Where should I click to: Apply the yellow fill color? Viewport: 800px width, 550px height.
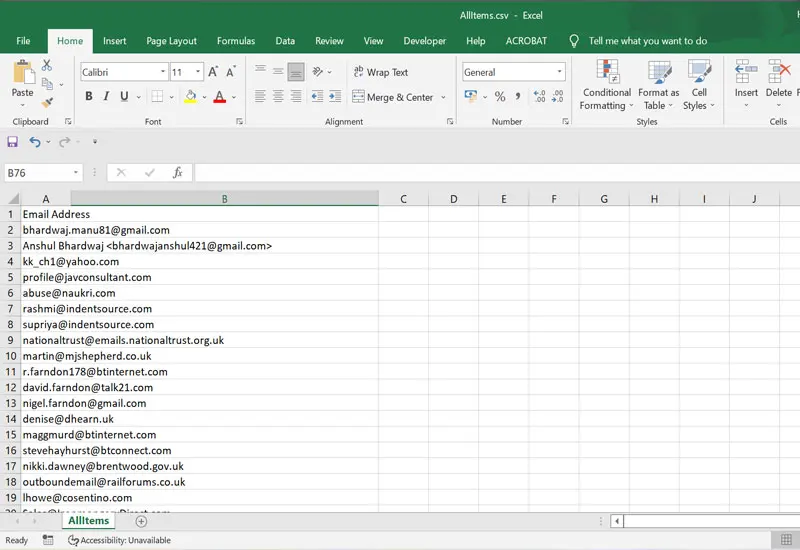pyautogui.click(x=191, y=96)
